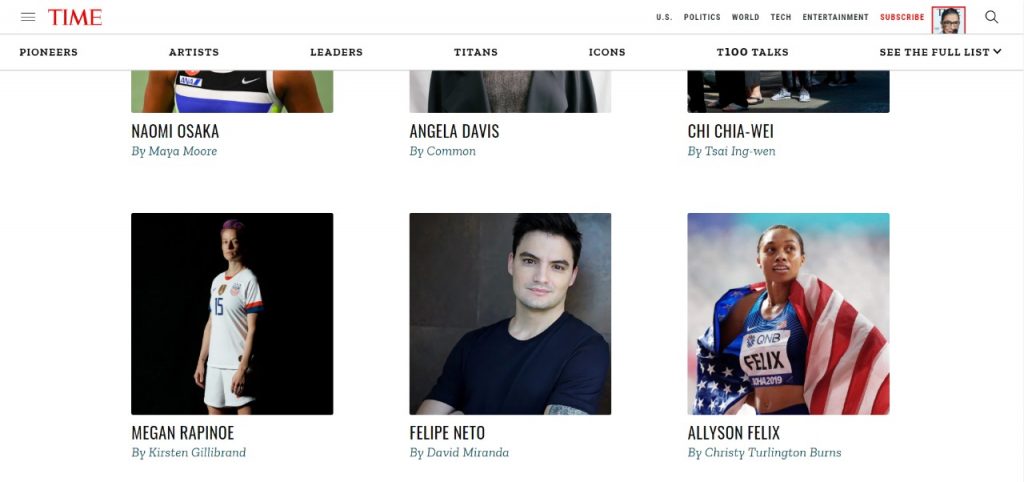
Task: Open the T100 Talks tab
Action: pos(752,52)
